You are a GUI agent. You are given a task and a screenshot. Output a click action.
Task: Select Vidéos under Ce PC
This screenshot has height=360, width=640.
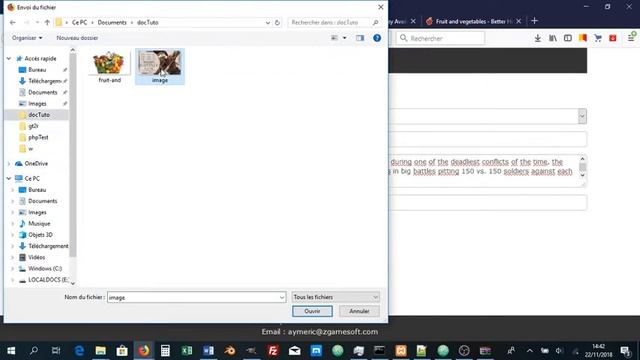click(36, 258)
